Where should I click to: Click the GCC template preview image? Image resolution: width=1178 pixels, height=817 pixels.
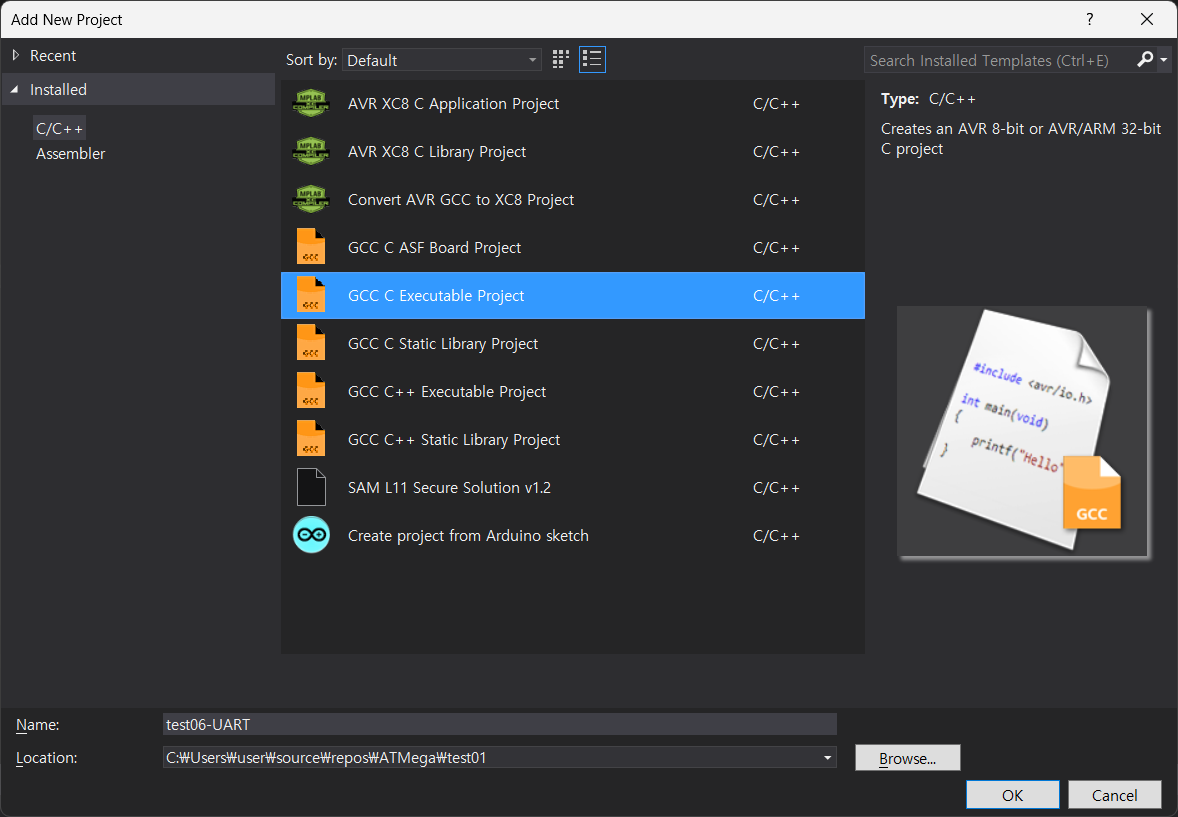[1022, 431]
